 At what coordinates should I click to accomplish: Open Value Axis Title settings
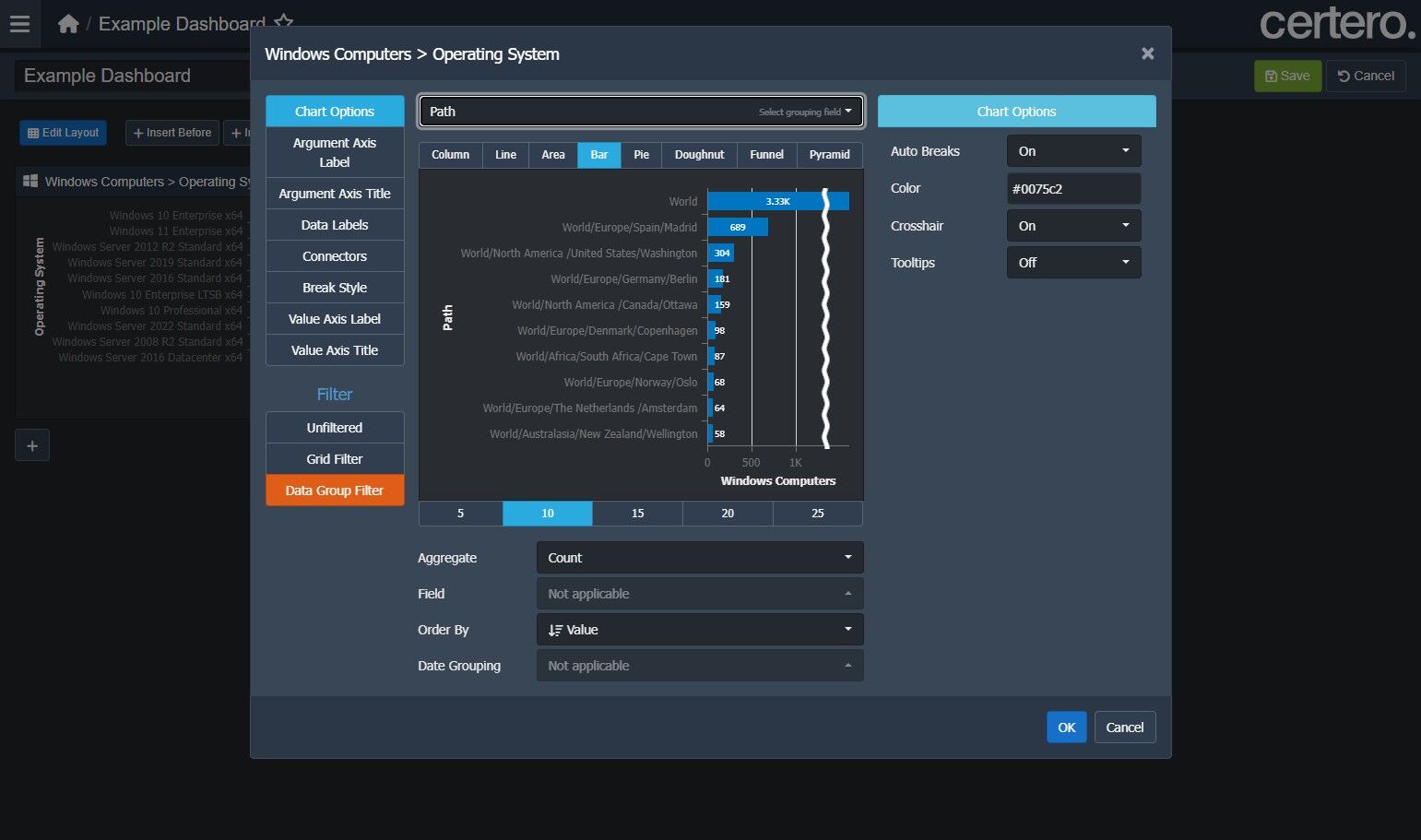click(x=335, y=350)
